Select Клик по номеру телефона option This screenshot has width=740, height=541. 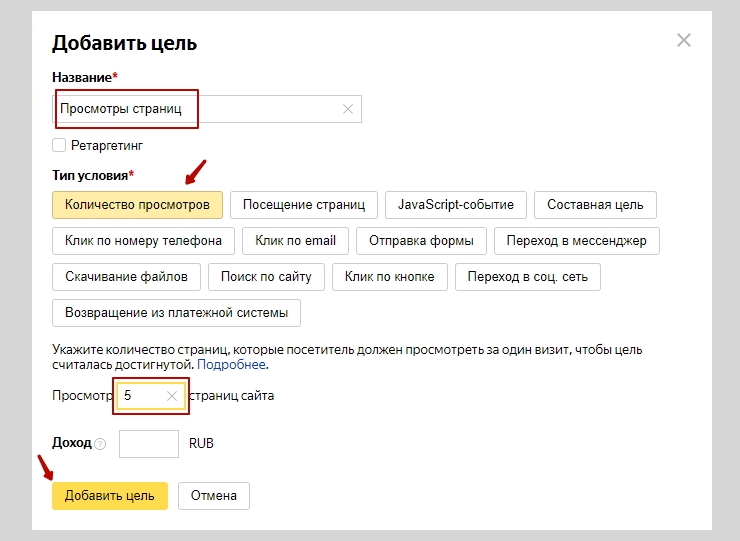pyautogui.click(x=144, y=241)
